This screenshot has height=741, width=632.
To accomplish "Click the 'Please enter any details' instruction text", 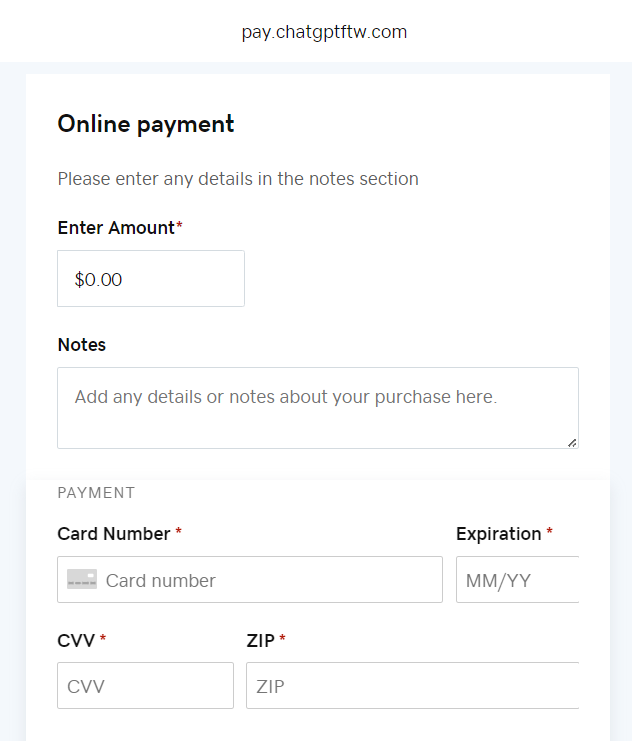I will click(x=238, y=179).
